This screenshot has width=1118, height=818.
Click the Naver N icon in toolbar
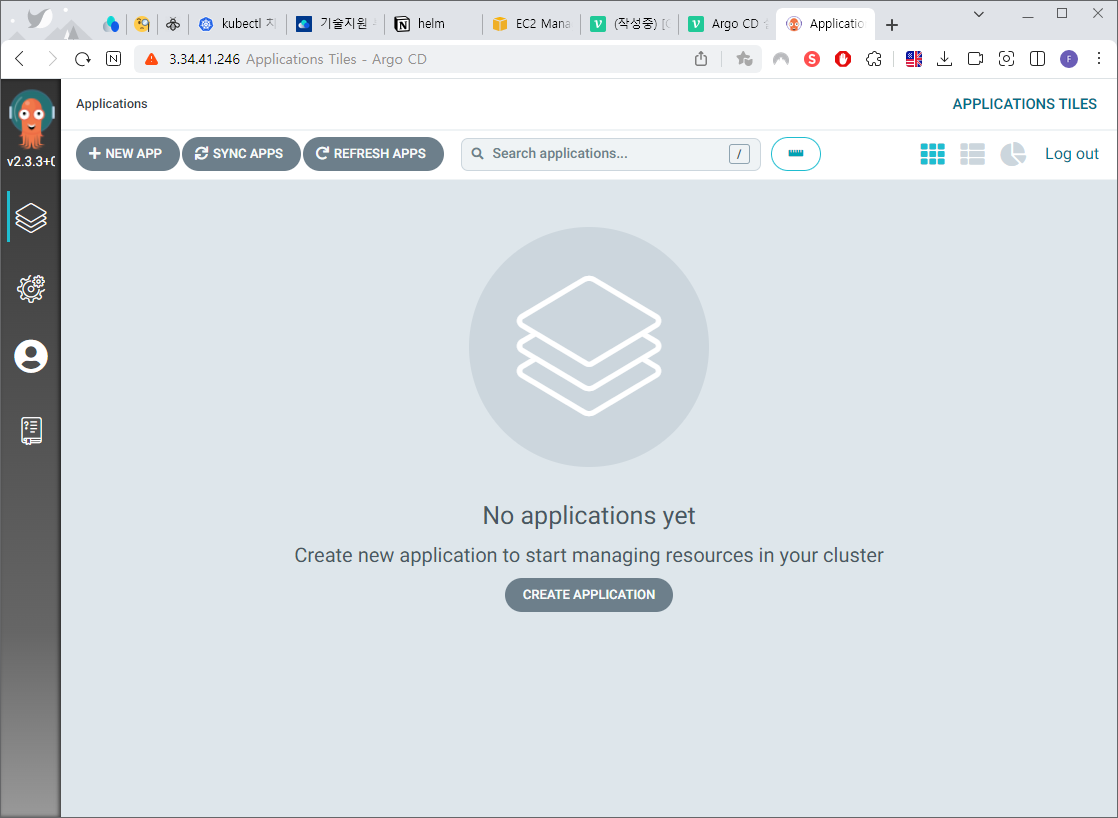point(113,59)
